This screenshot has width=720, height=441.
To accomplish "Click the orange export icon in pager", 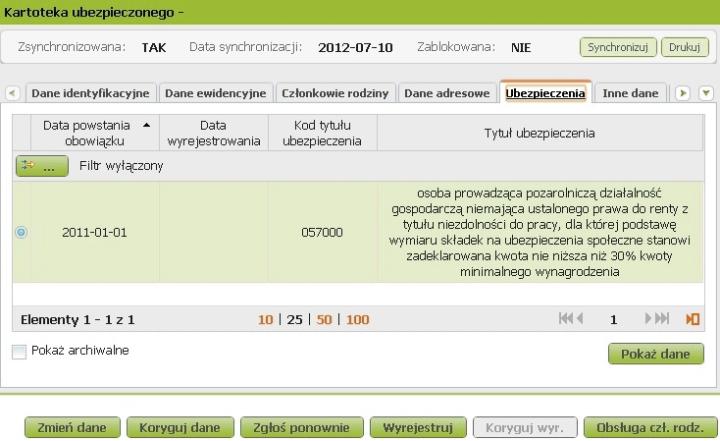I will click(691, 320).
